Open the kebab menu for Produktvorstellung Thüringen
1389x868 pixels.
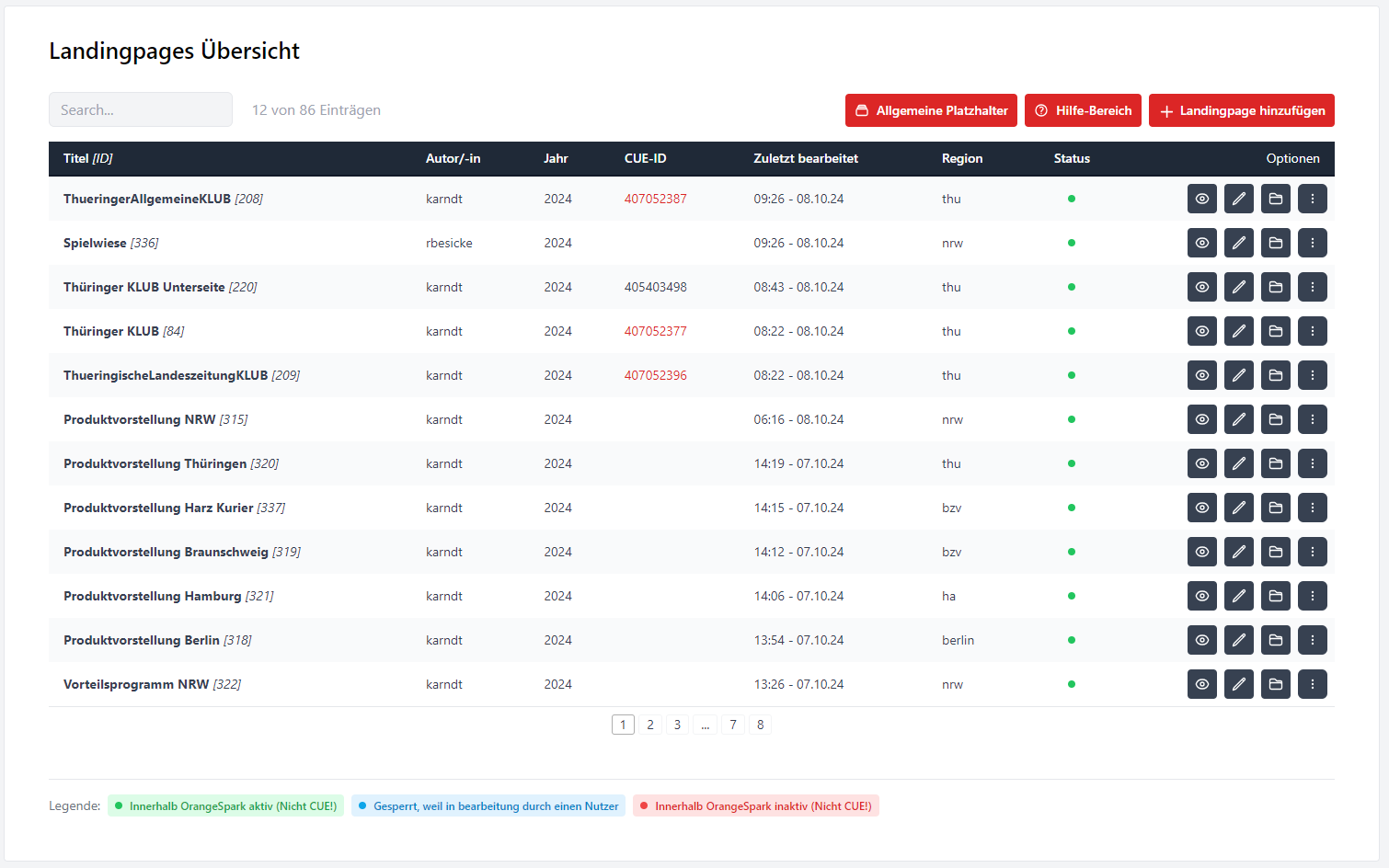(1312, 463)
